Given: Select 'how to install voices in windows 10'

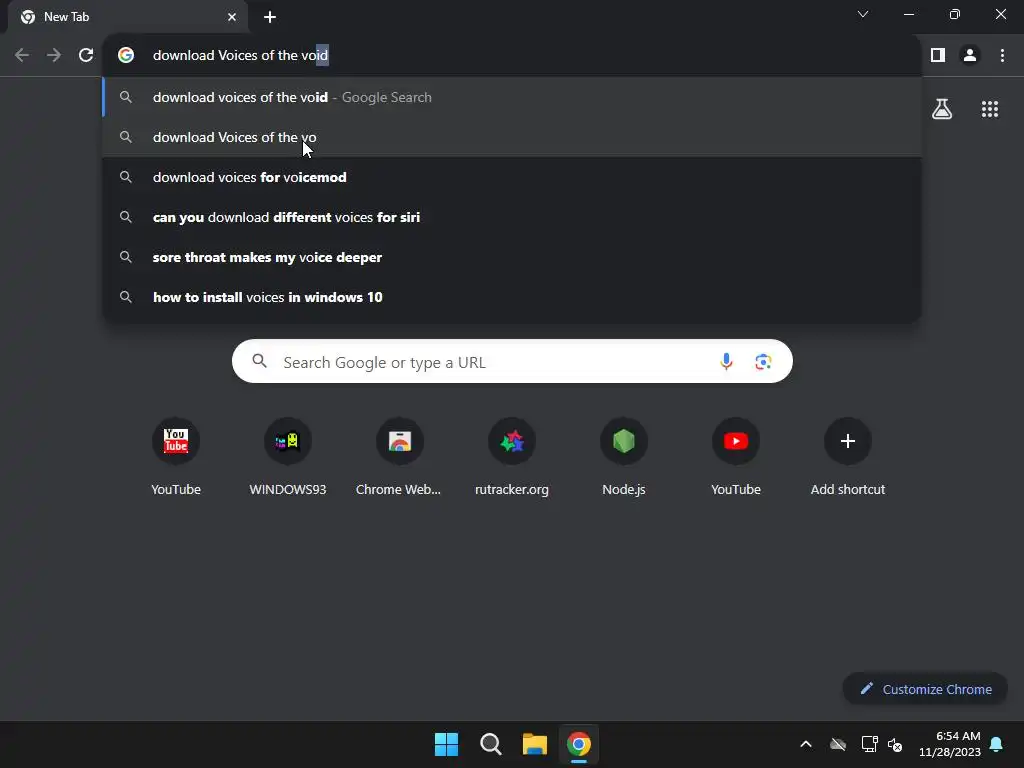Looking at the screenshot, I should click(x=512, y=297).
